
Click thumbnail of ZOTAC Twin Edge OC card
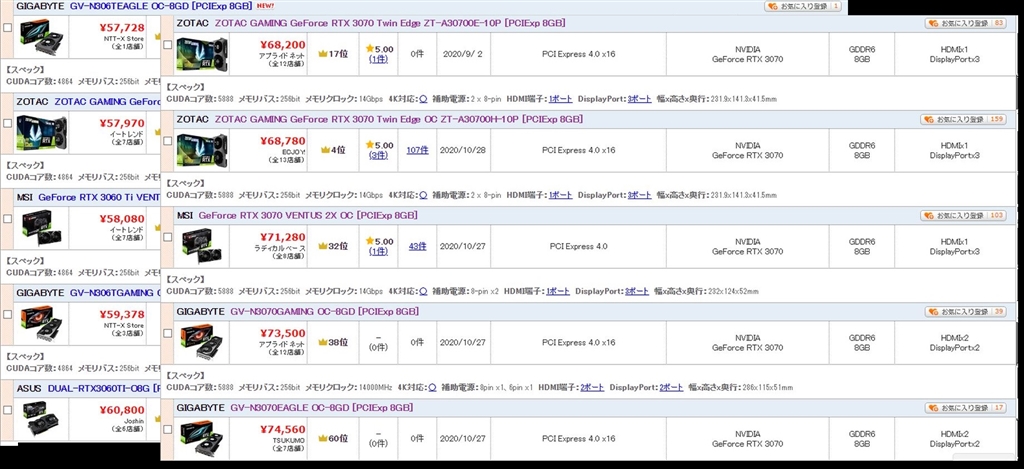(x=201, y=150)
